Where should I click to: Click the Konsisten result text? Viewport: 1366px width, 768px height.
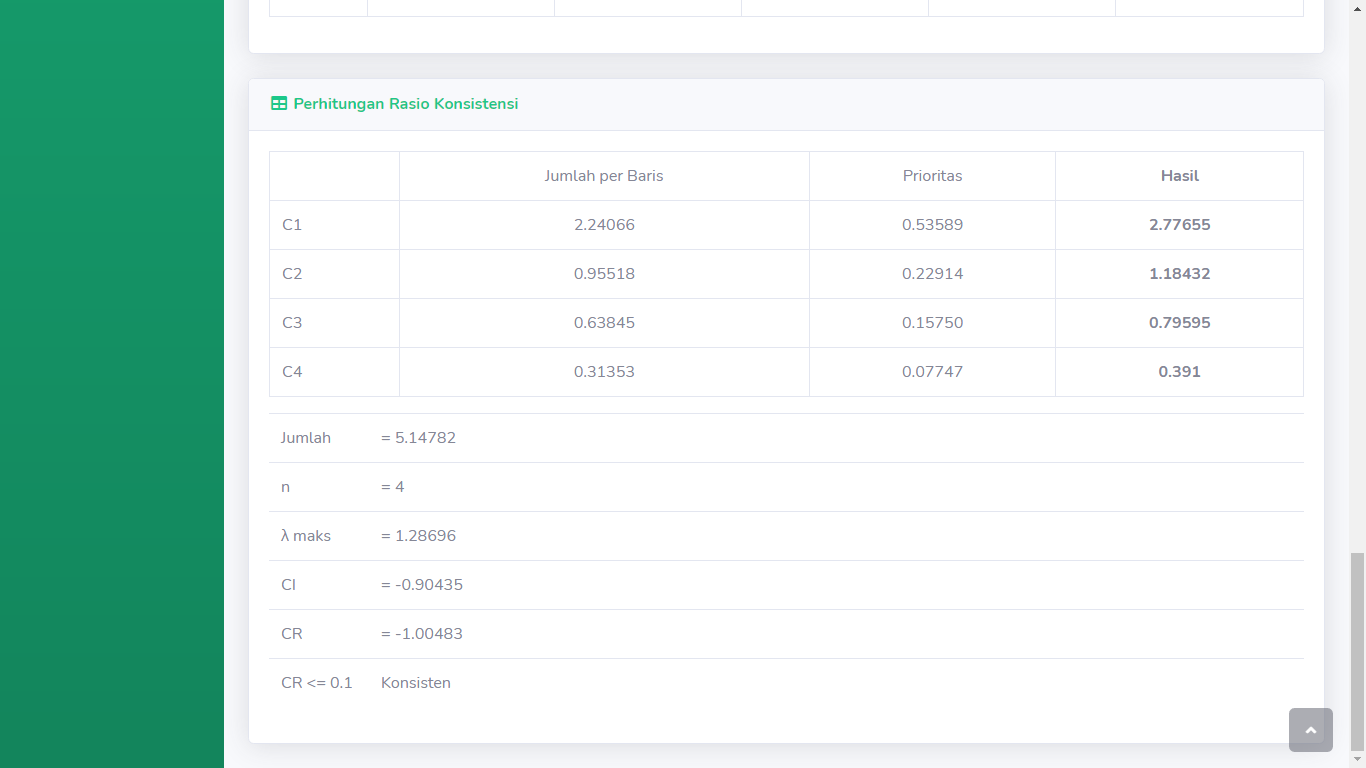[x=416, y=683]
